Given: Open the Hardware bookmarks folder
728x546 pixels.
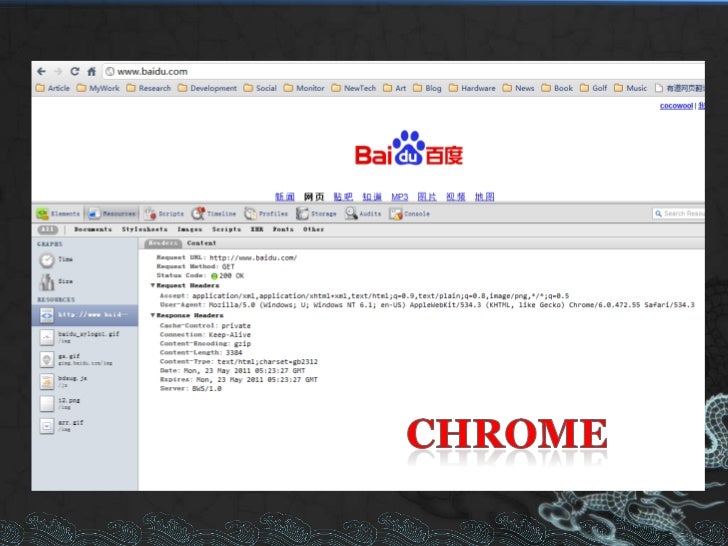Looking at the screenshot, I should pos(472,88).
